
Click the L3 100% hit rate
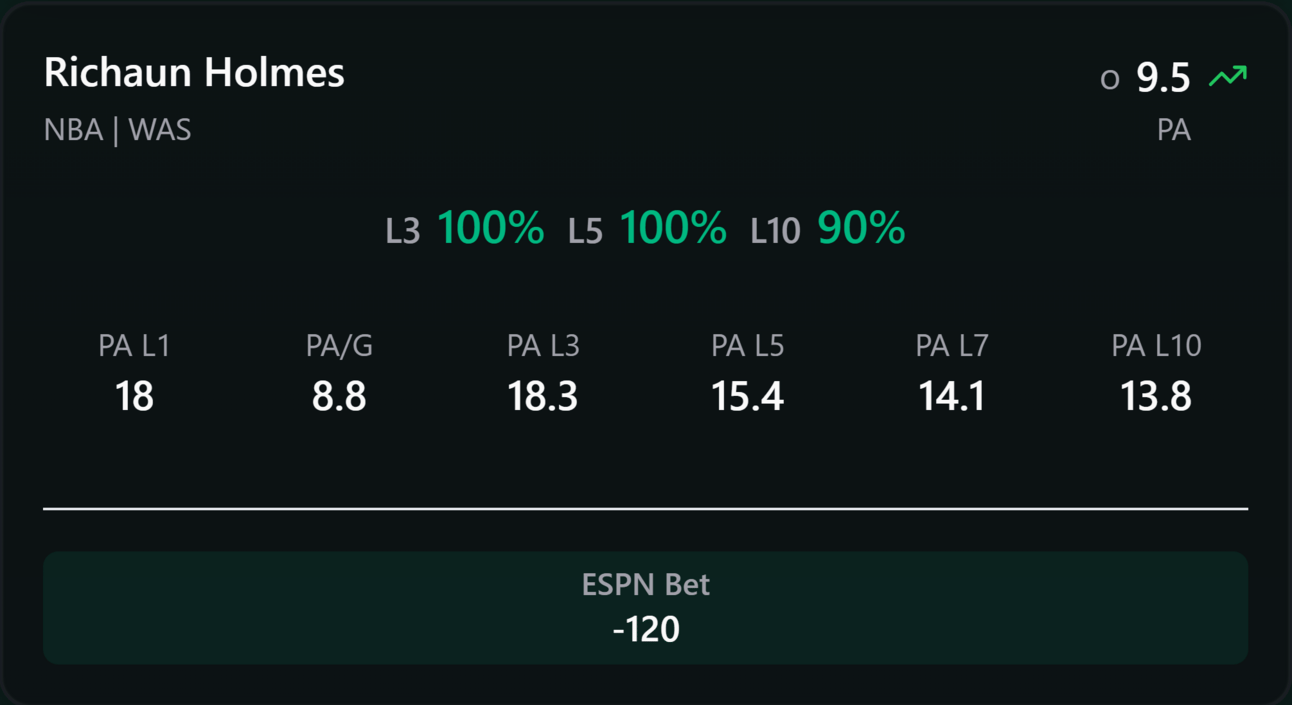click(465, 229)
